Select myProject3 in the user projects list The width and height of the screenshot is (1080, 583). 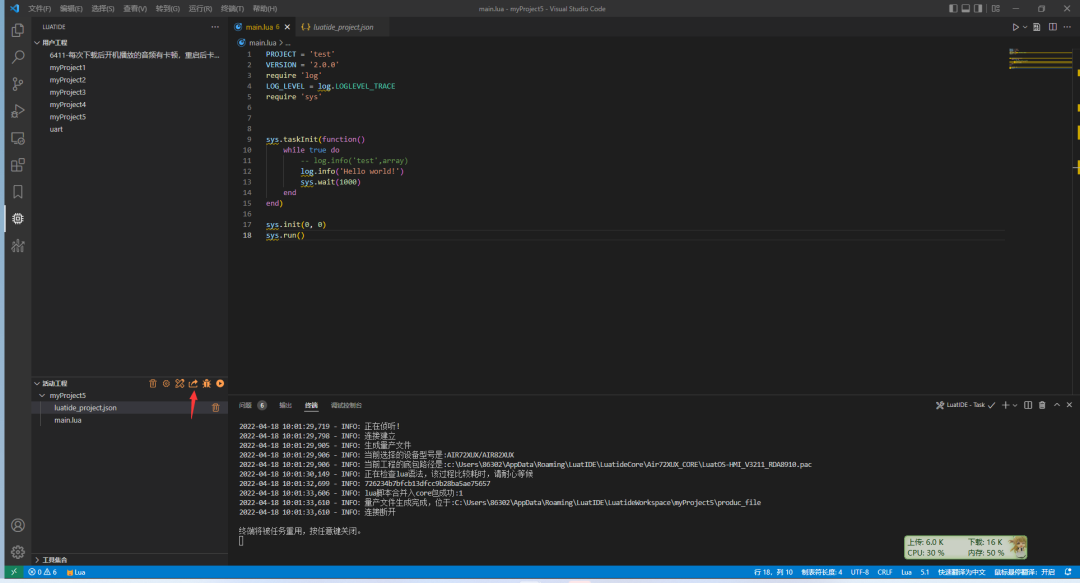click(68, 92)
